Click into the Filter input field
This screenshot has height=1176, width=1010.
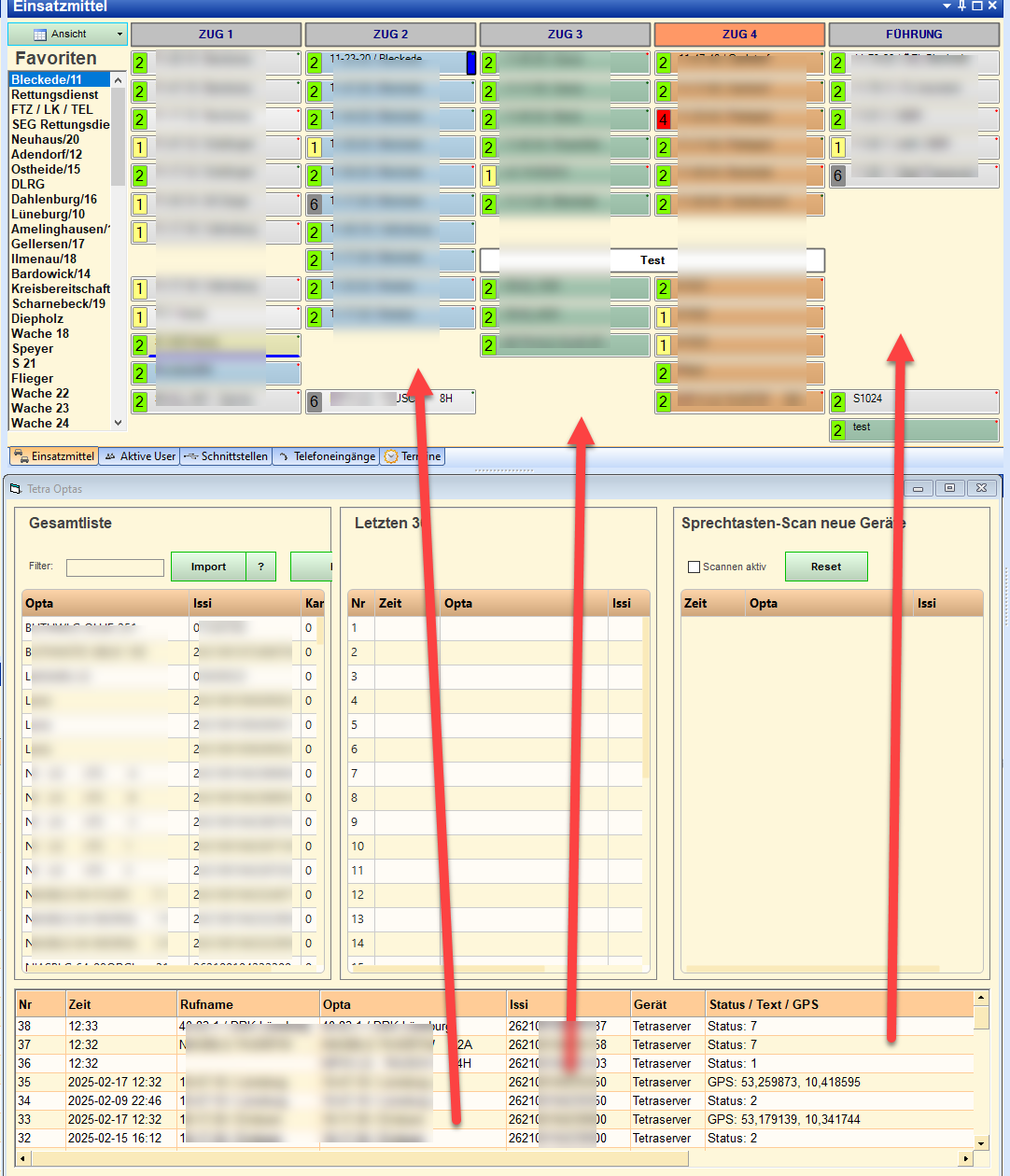click(115, 567)
